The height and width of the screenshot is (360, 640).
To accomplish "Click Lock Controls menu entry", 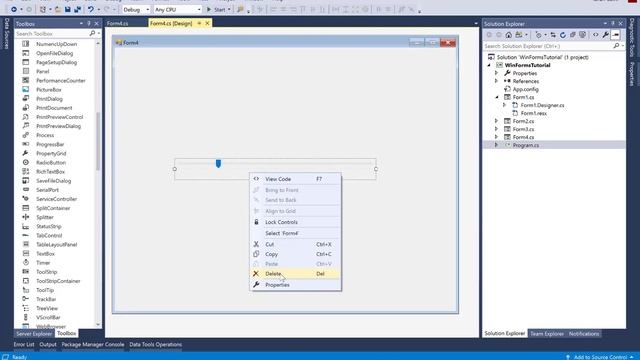I will [295, 222].
